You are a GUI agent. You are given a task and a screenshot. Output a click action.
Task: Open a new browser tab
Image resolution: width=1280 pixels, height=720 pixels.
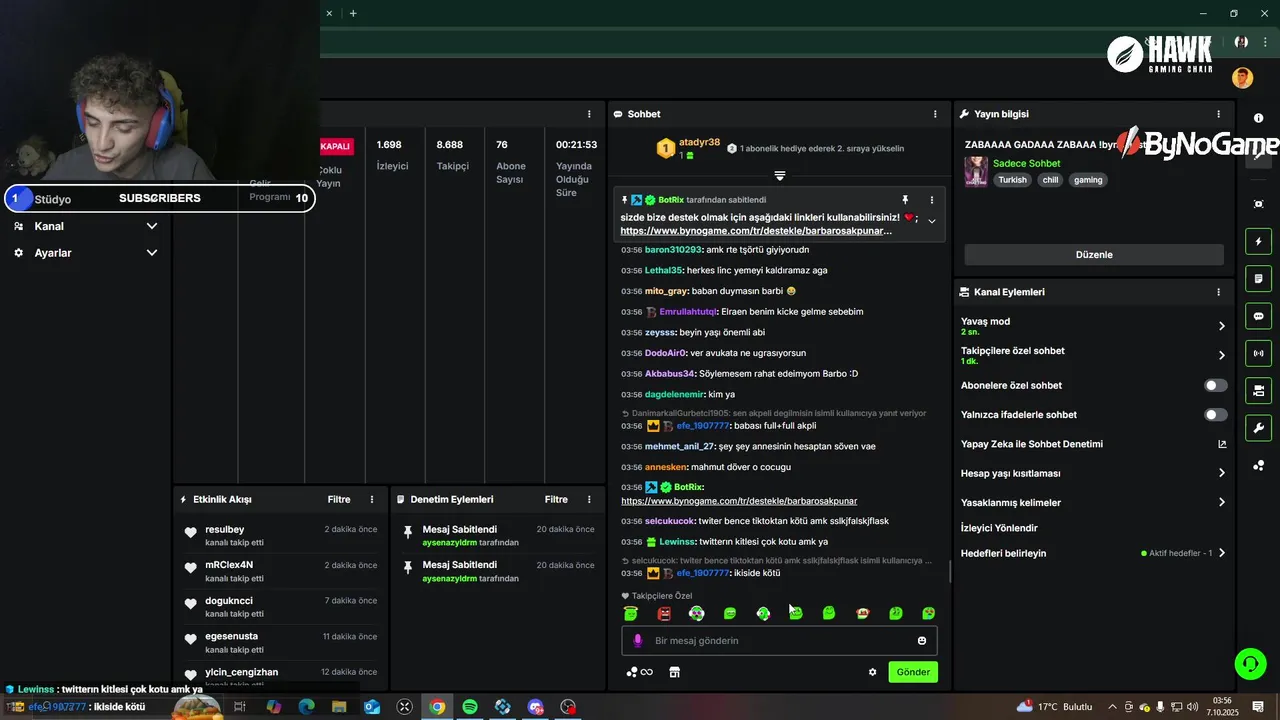(353, 13)
